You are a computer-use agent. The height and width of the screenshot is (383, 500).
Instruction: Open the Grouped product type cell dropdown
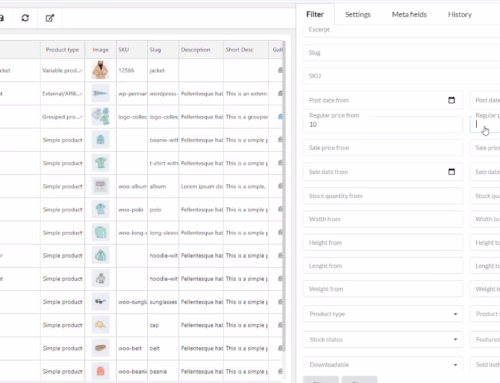point(62,117)
